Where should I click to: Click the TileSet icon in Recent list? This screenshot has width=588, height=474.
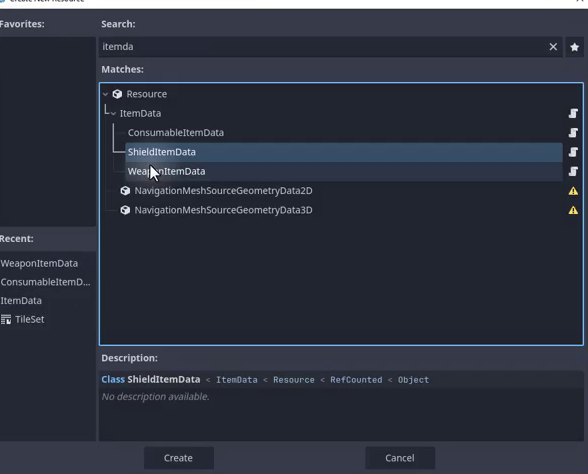pyautogui.click(x=6, y=320)
